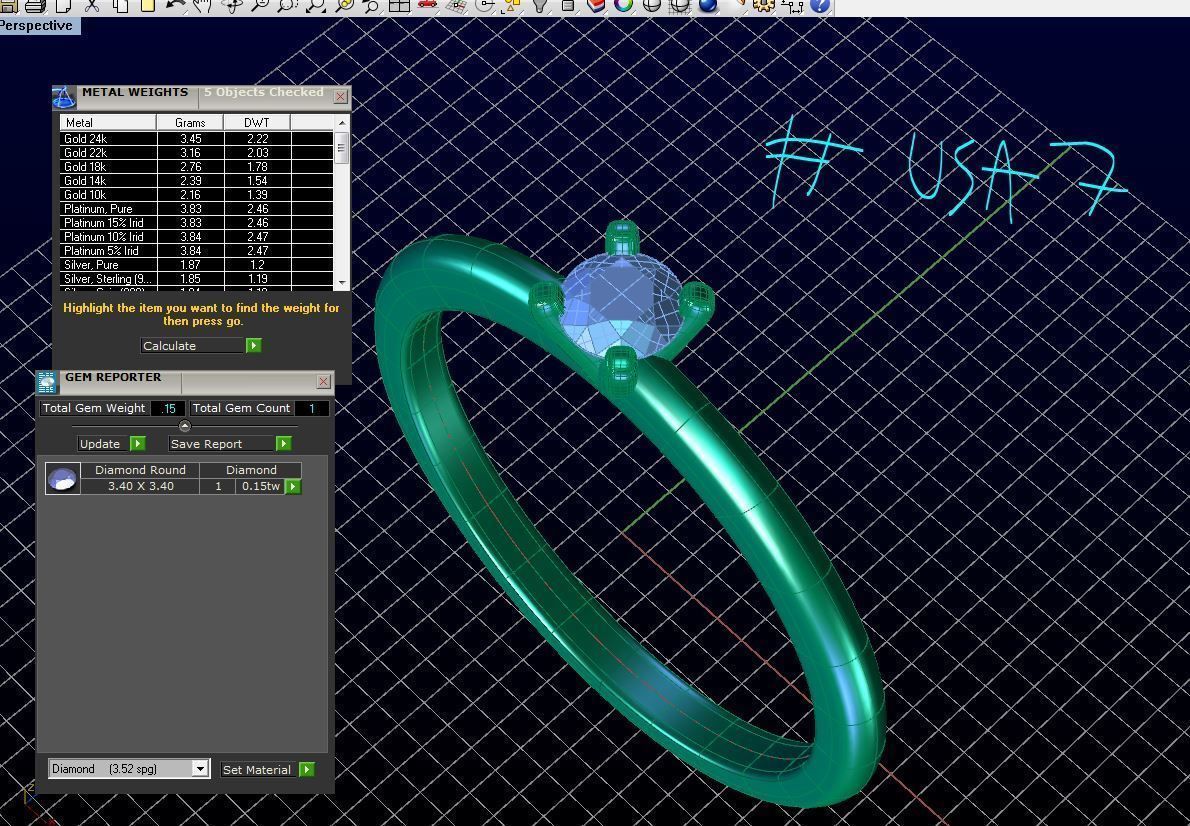Click the Metal column header
Screen dimensions: 1190x826
click(x=108, y=122)
